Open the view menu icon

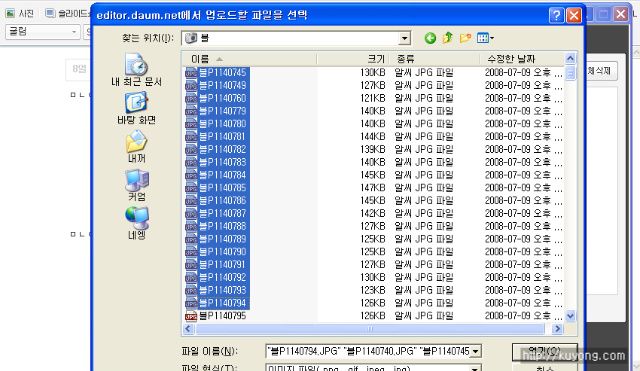click(x=485, y=38)
